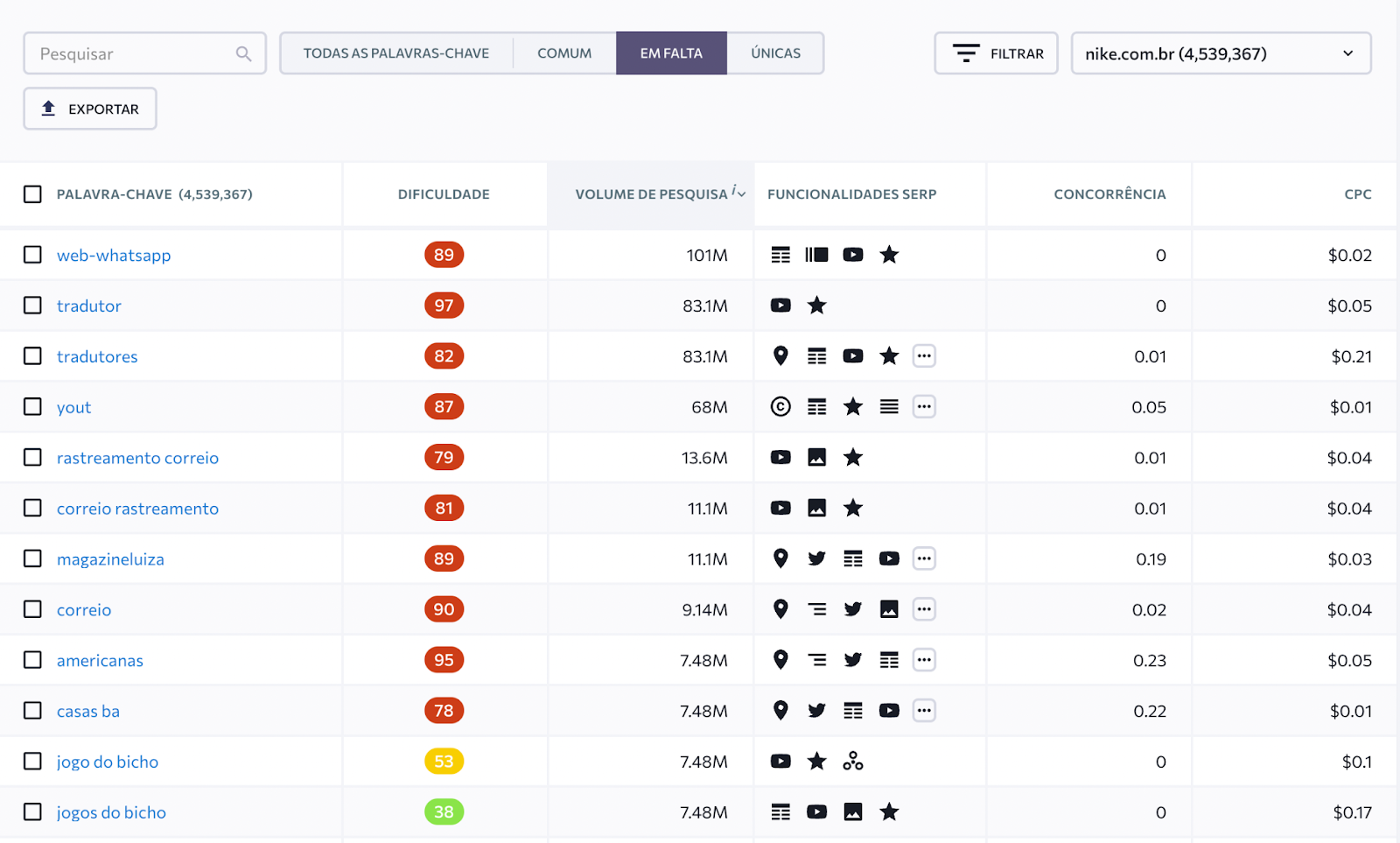Click the yellow difficulty badge 53
Image resolution: width=1400 pixels, height=843 pixels.
[x=444, y=762]
